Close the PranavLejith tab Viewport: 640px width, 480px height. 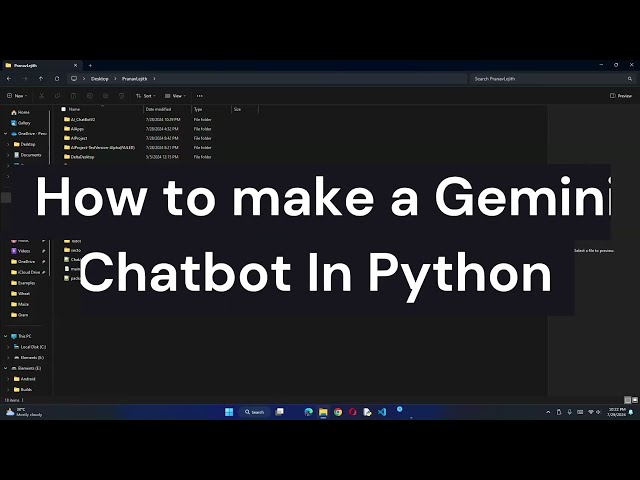[76, 65]
